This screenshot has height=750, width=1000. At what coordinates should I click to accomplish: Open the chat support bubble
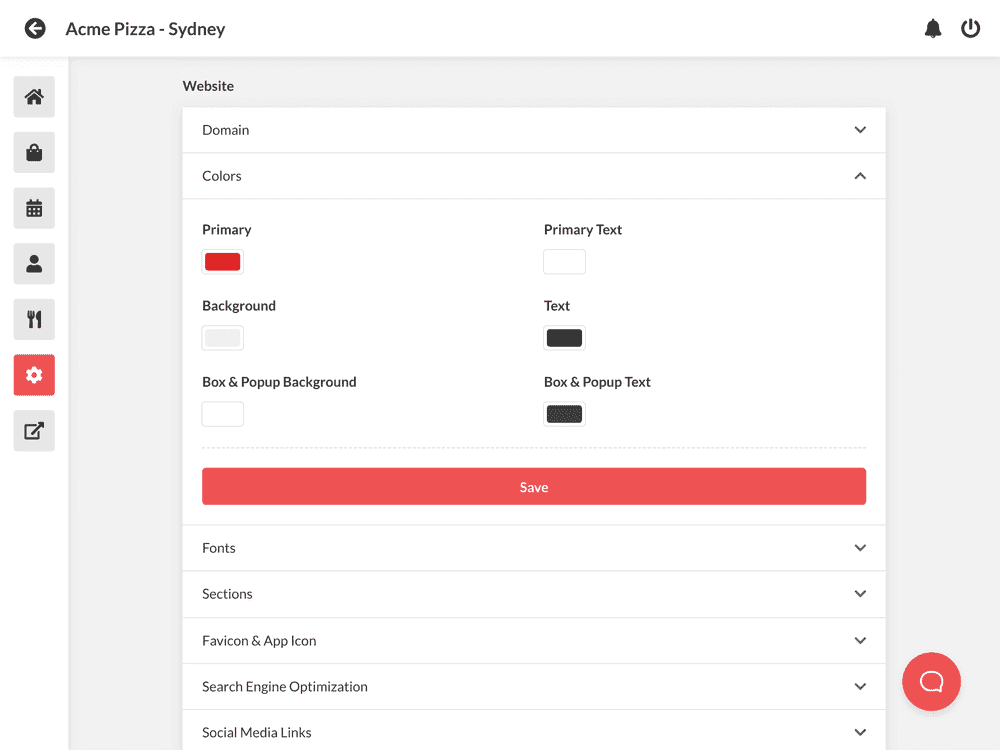click(931, 682)
